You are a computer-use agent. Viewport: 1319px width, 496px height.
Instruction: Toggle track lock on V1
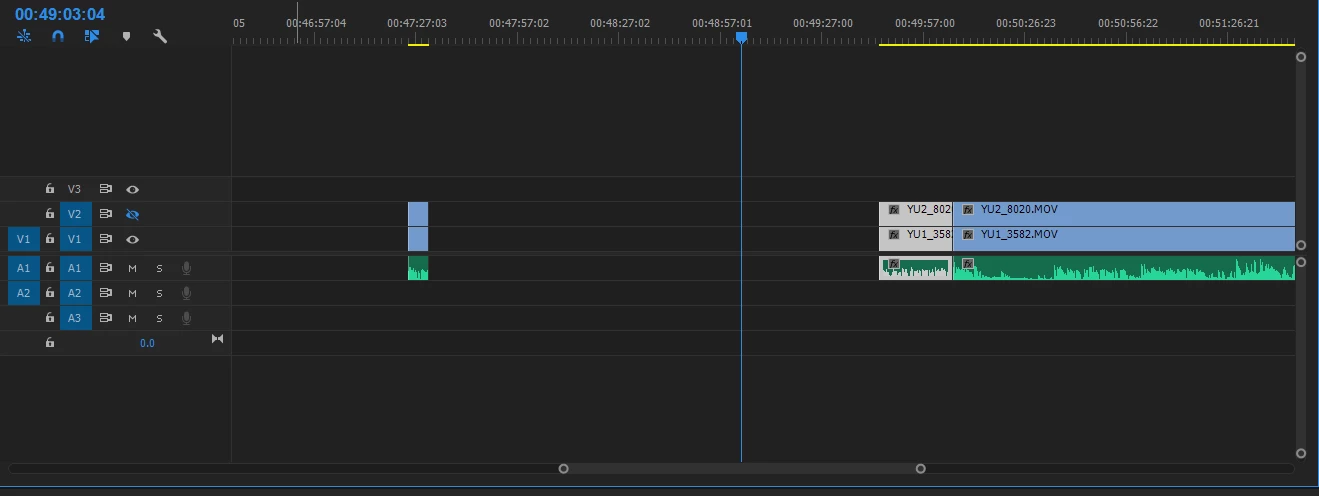49,239
